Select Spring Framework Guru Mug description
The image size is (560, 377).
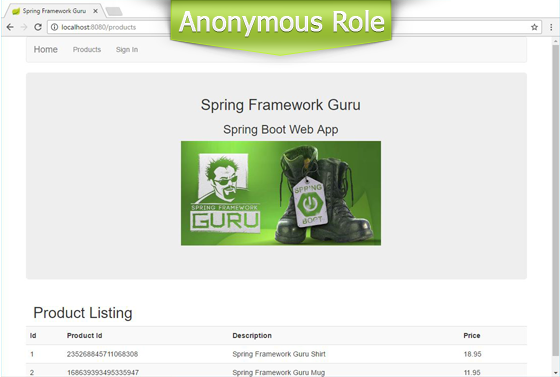click(279, 372)
